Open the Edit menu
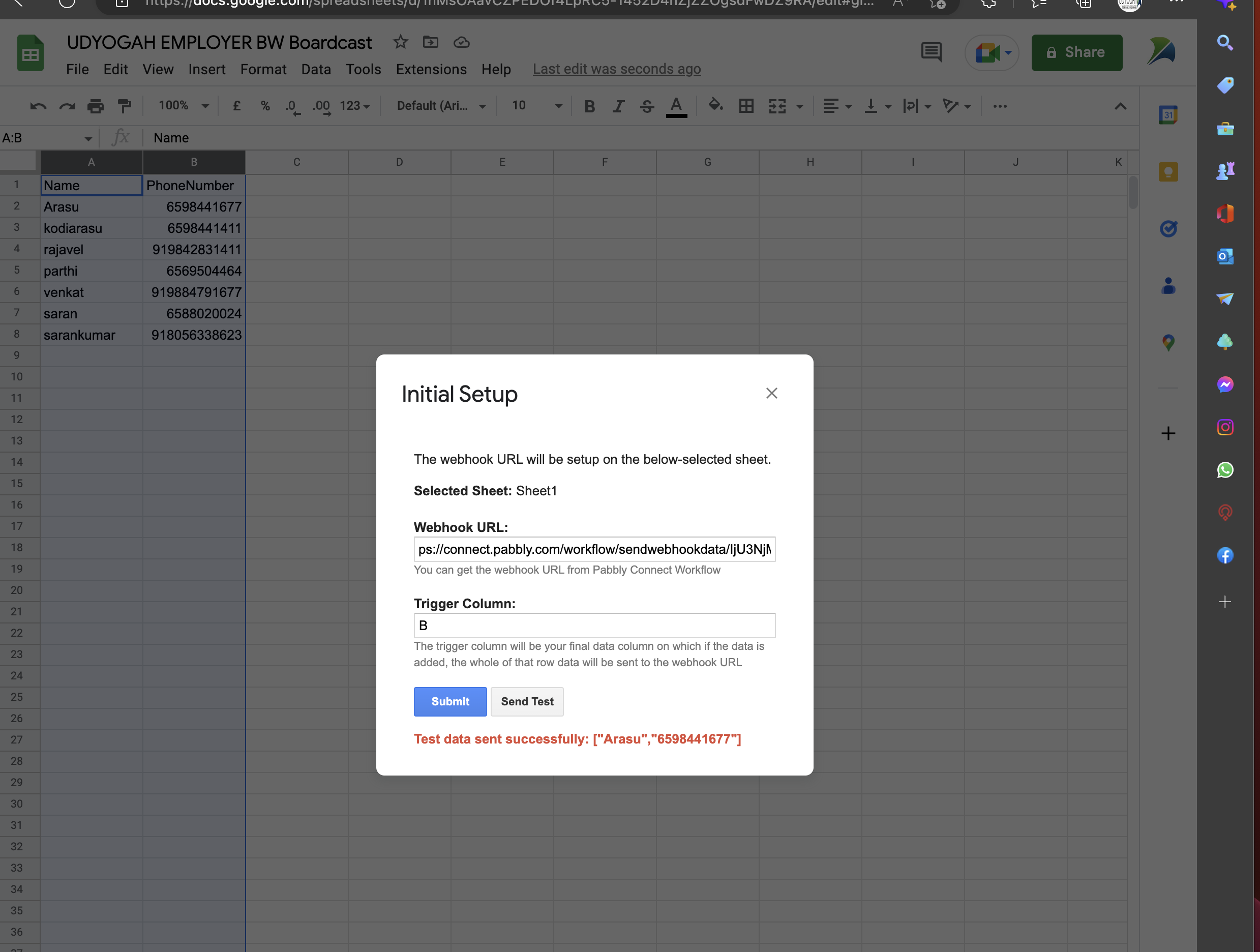The height and width of the screenshot is (952, 1260). [x=115, y=70]
